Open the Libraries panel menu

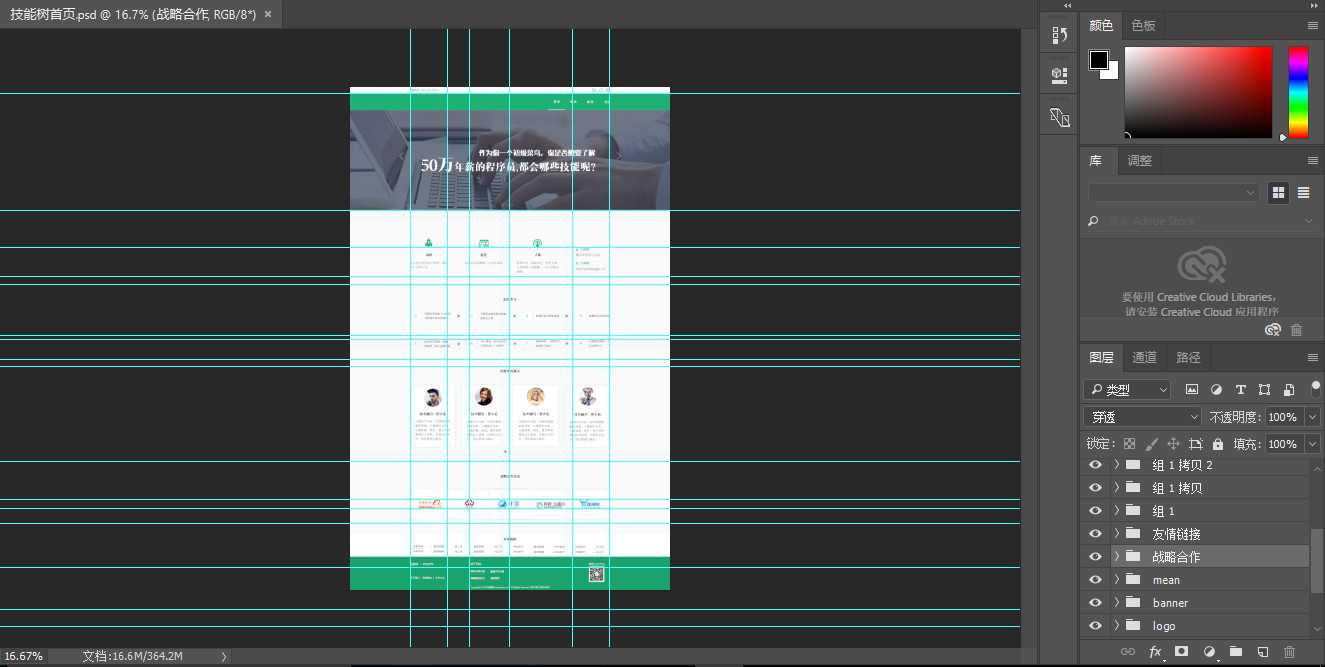(1312, 160)
